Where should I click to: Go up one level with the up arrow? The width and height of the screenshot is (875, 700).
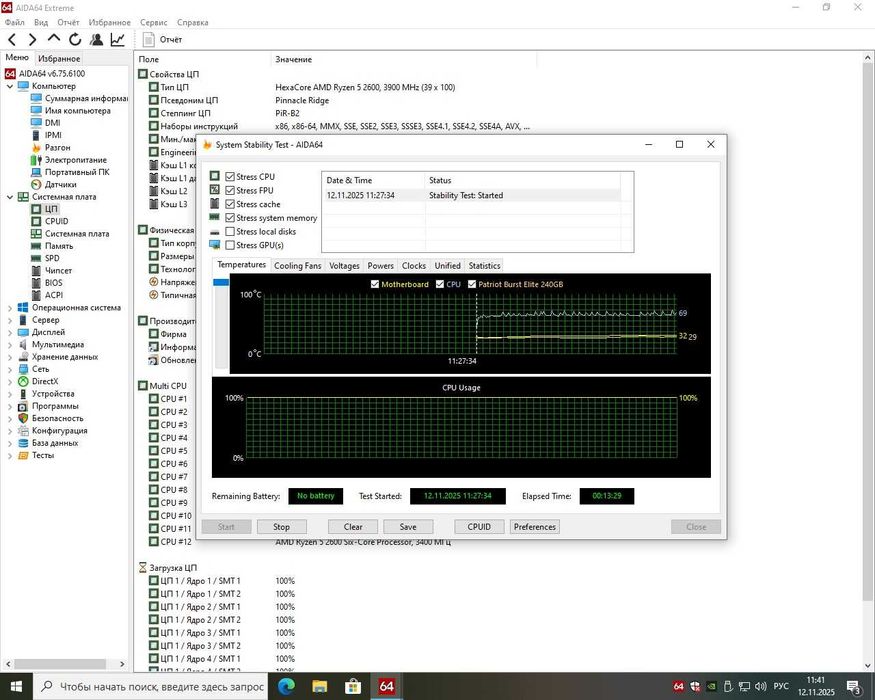pyautogui.click(x=54, y=39)
